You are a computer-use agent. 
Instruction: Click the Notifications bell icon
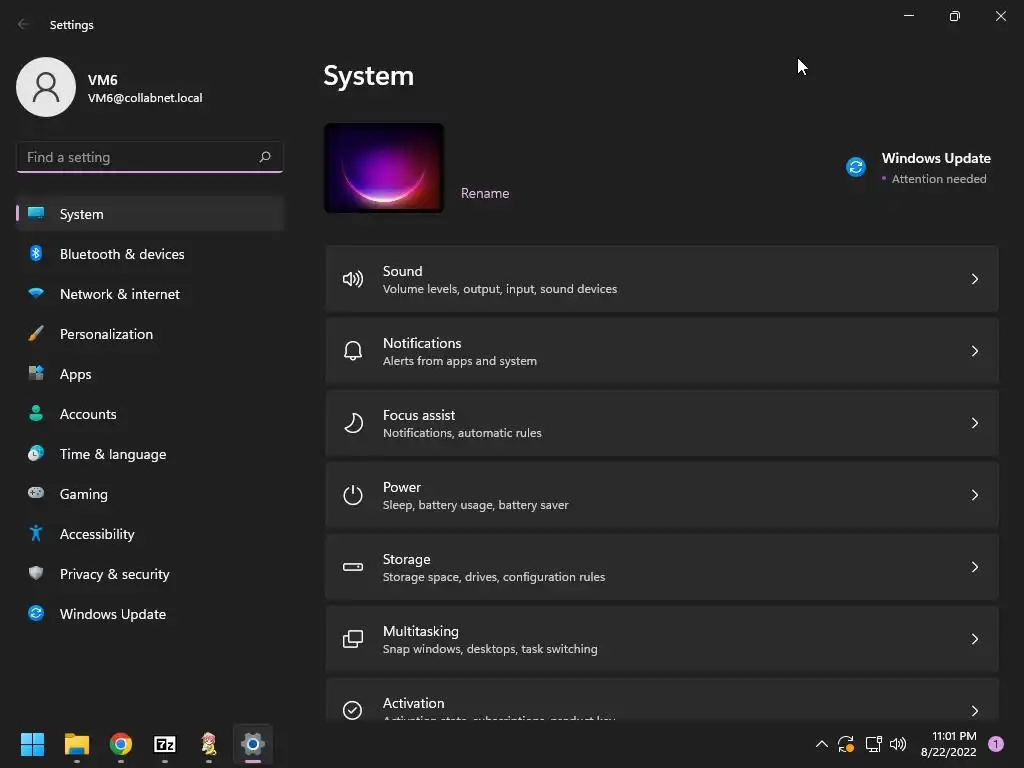tap(353, 351)
